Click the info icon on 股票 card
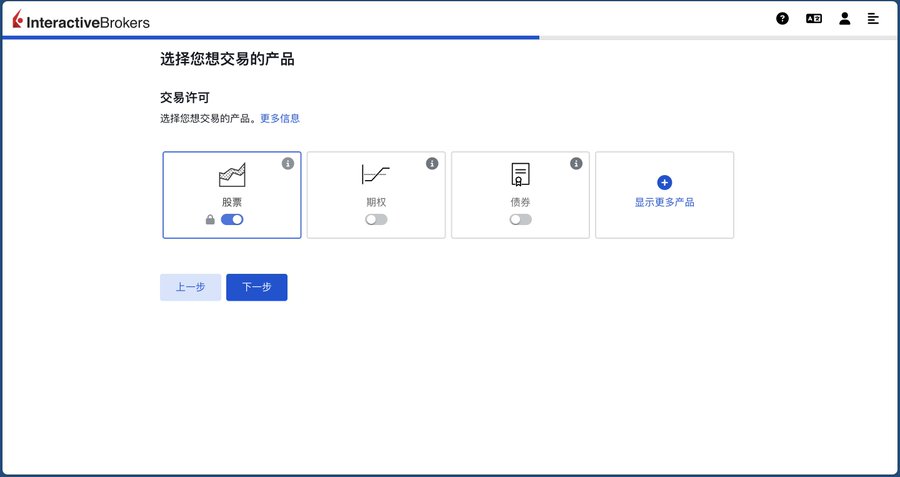 pyautogui.click(x=288, y=164)
